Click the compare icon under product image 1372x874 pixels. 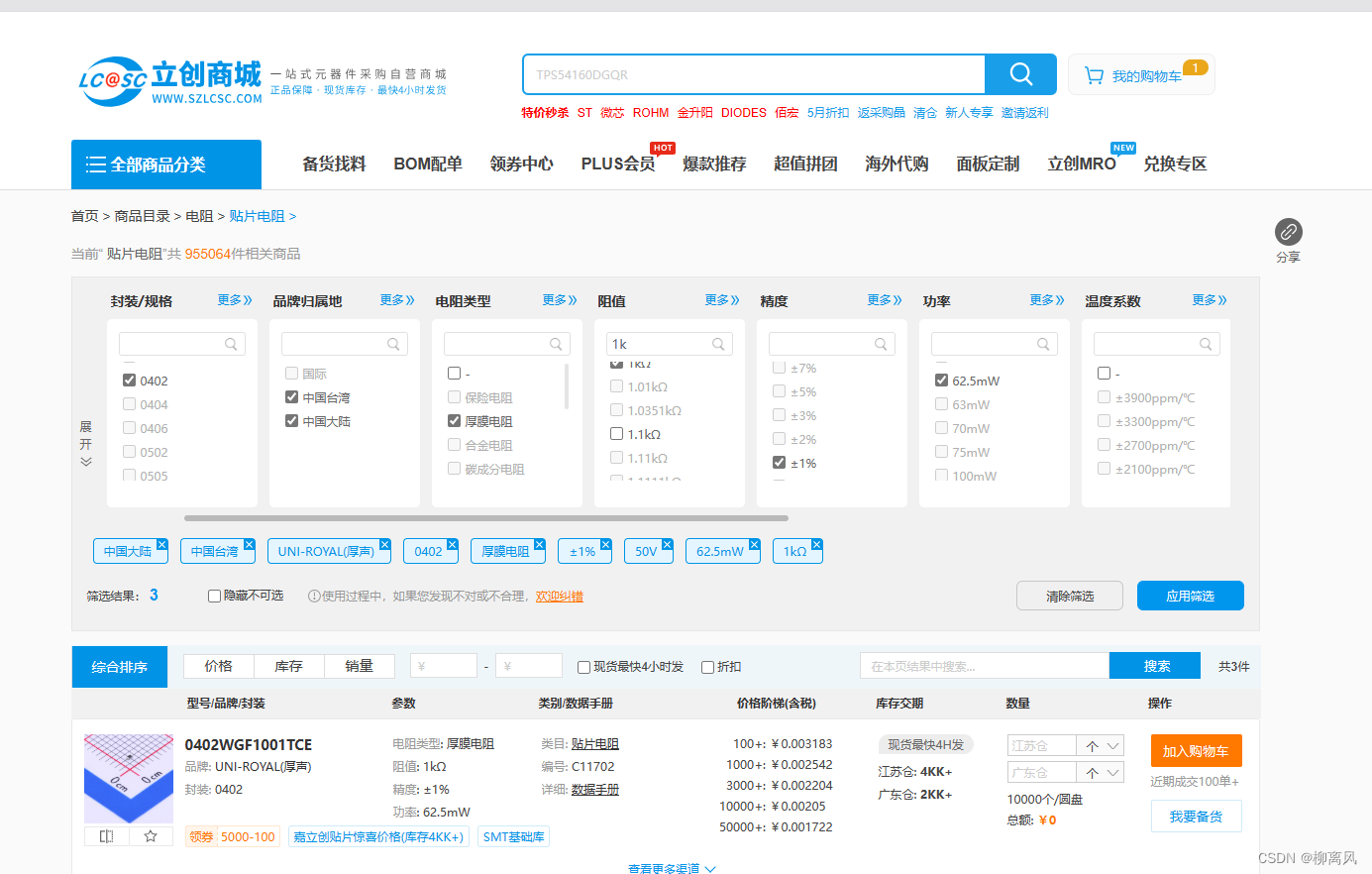(x=107, y=836)
